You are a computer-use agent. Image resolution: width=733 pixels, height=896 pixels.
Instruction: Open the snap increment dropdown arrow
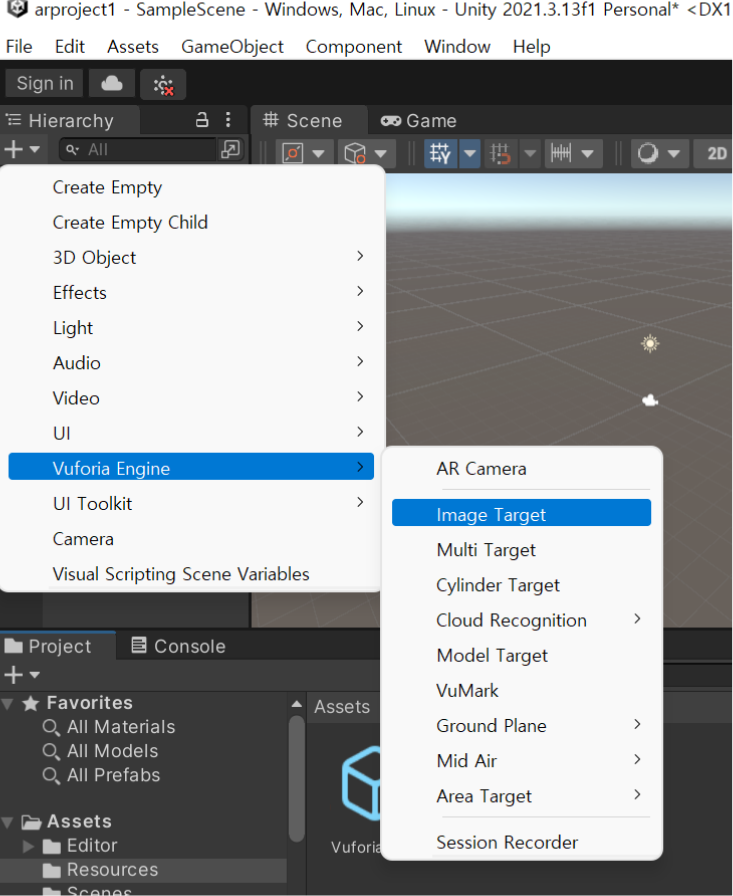(x=587, y=153)
